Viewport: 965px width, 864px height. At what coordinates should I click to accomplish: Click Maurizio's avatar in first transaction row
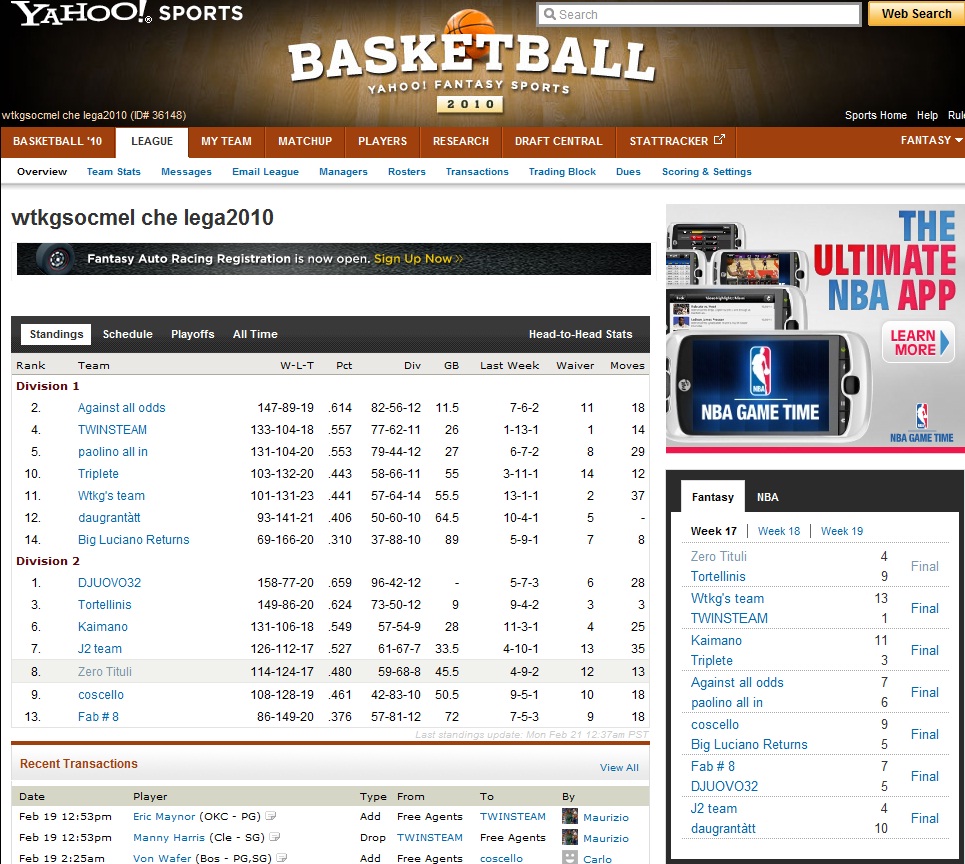point(570,817)
